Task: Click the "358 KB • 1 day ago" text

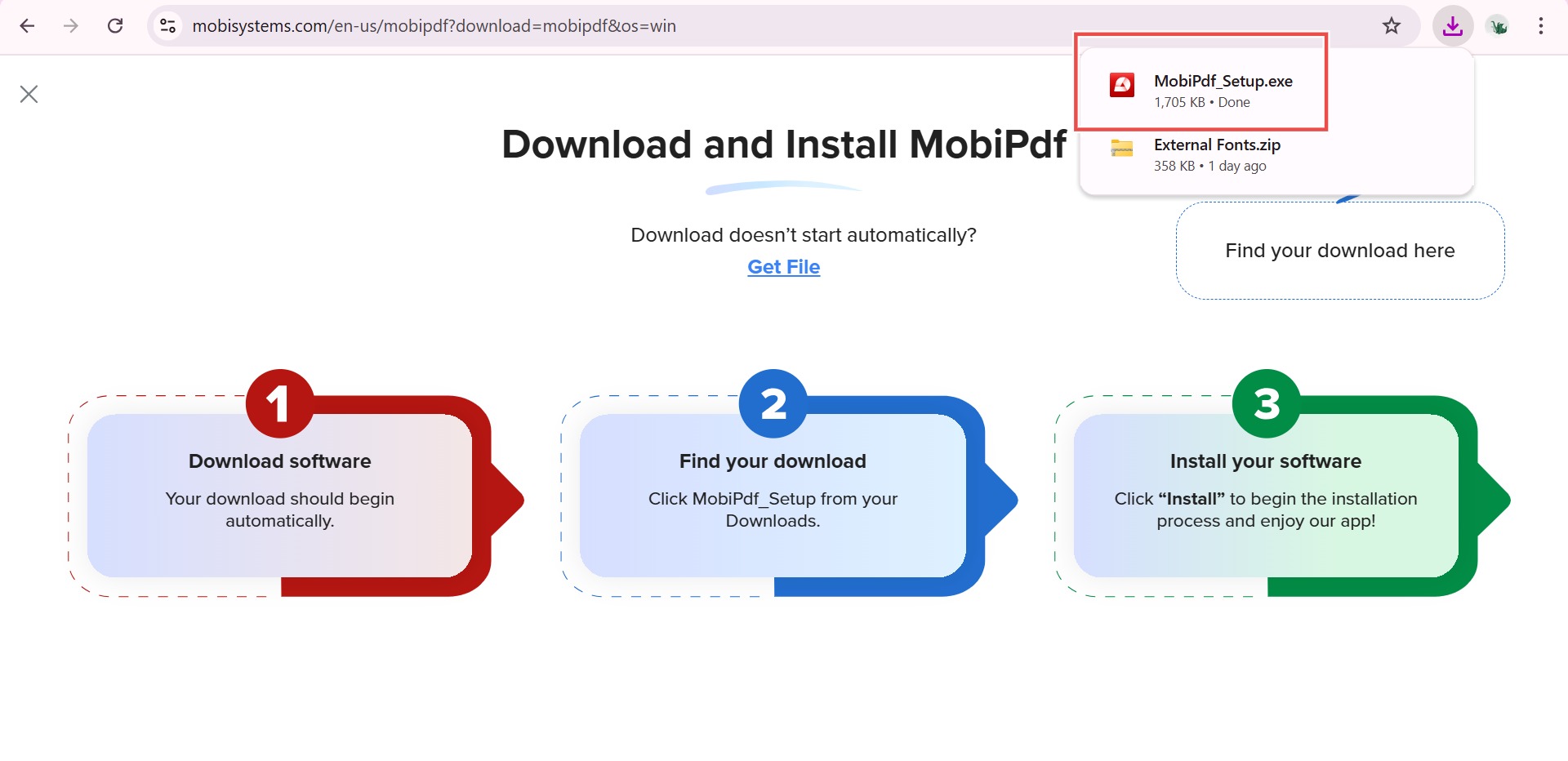Action: [1210, 166]
